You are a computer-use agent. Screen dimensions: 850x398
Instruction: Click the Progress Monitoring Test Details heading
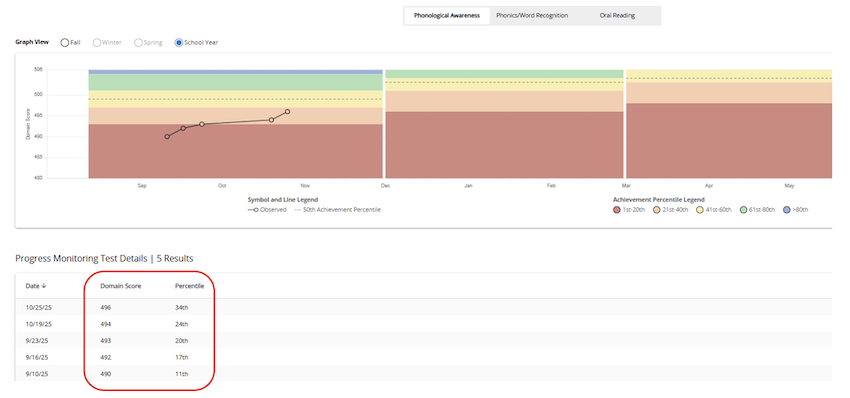[x=104, y=259]
